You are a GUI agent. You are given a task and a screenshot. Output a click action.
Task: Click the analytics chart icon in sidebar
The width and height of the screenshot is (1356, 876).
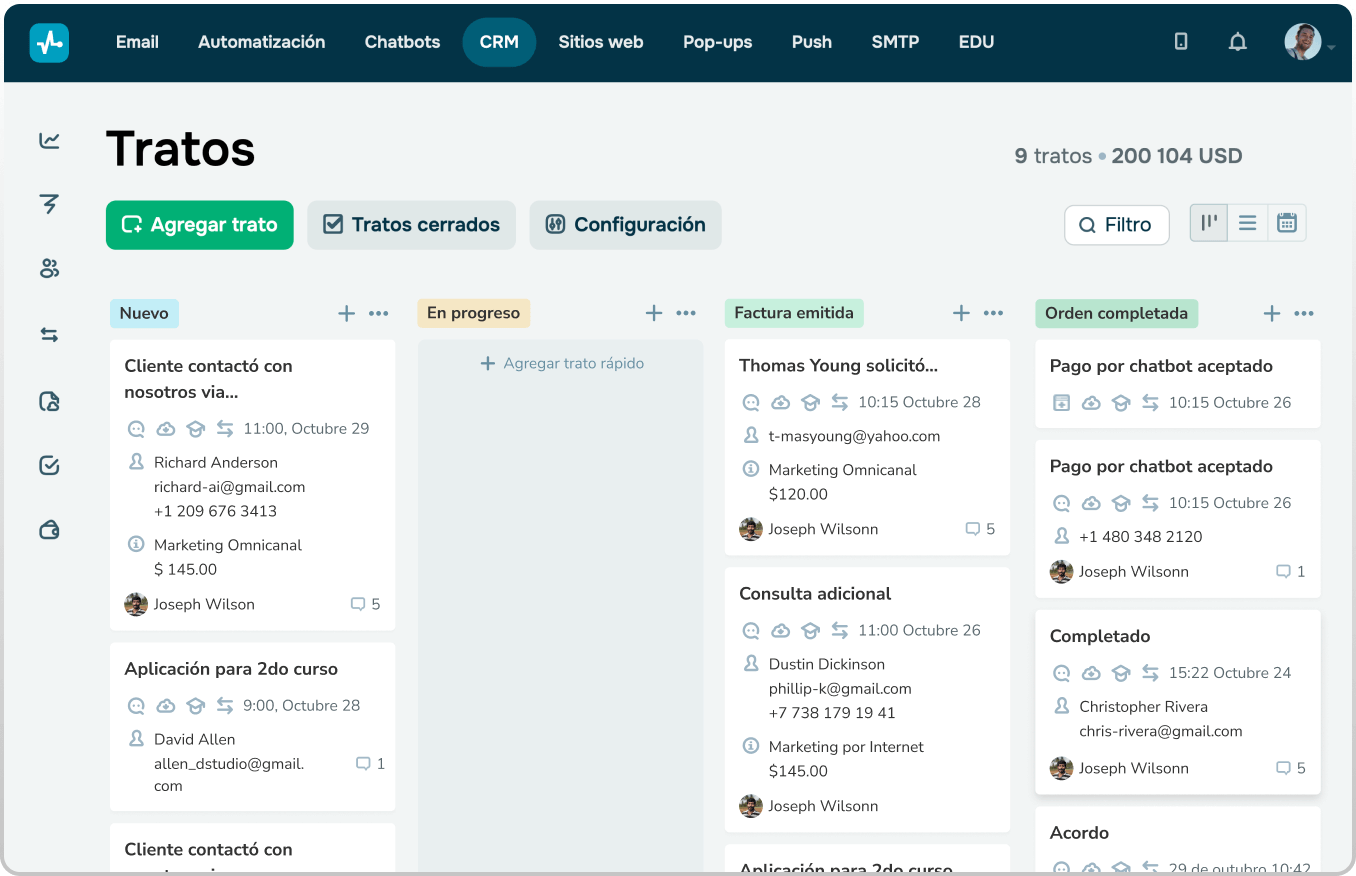pos(49,141)
